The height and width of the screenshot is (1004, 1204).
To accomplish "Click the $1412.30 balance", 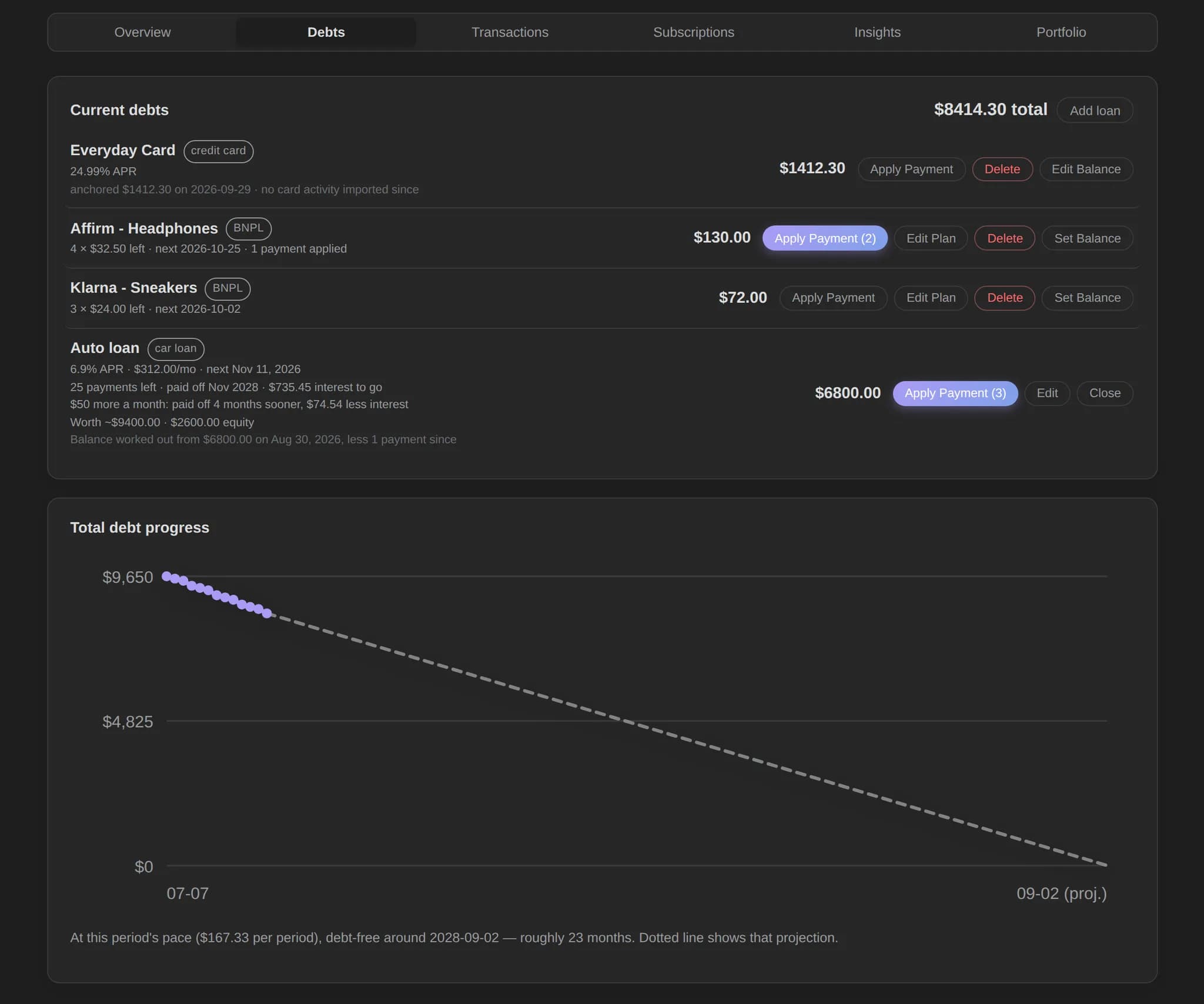I will click(x=812, y=169).
